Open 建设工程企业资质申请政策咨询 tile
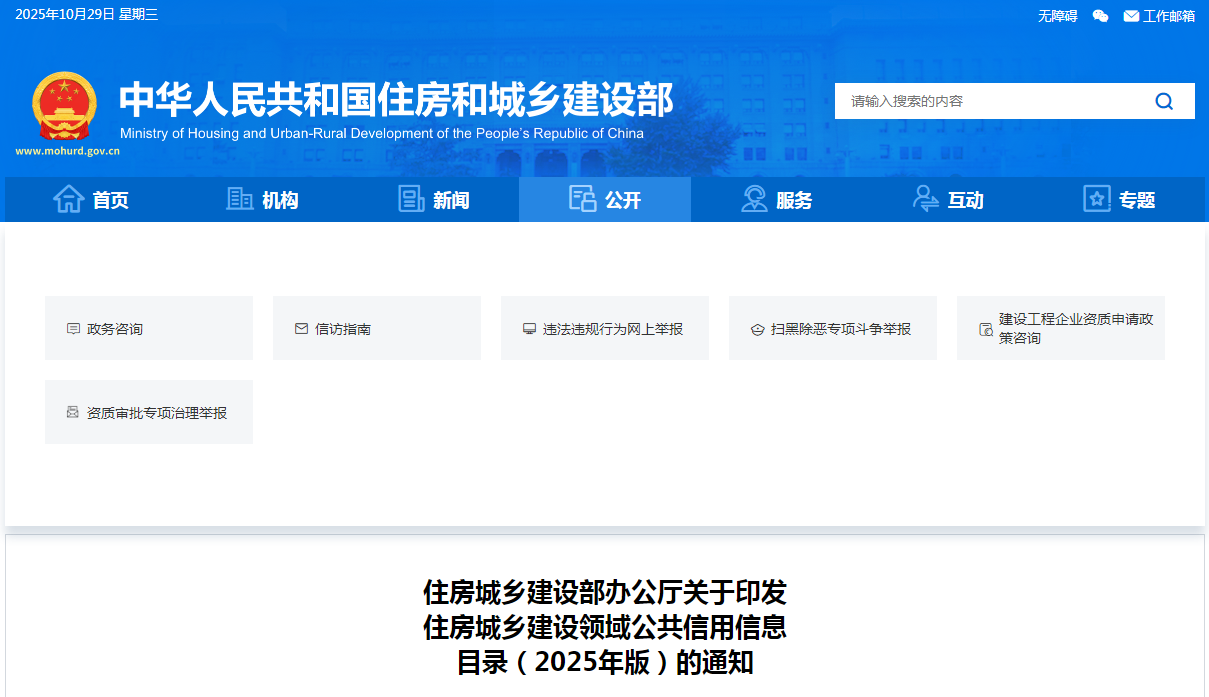 pyautogui.click(x=1061, y=328)
